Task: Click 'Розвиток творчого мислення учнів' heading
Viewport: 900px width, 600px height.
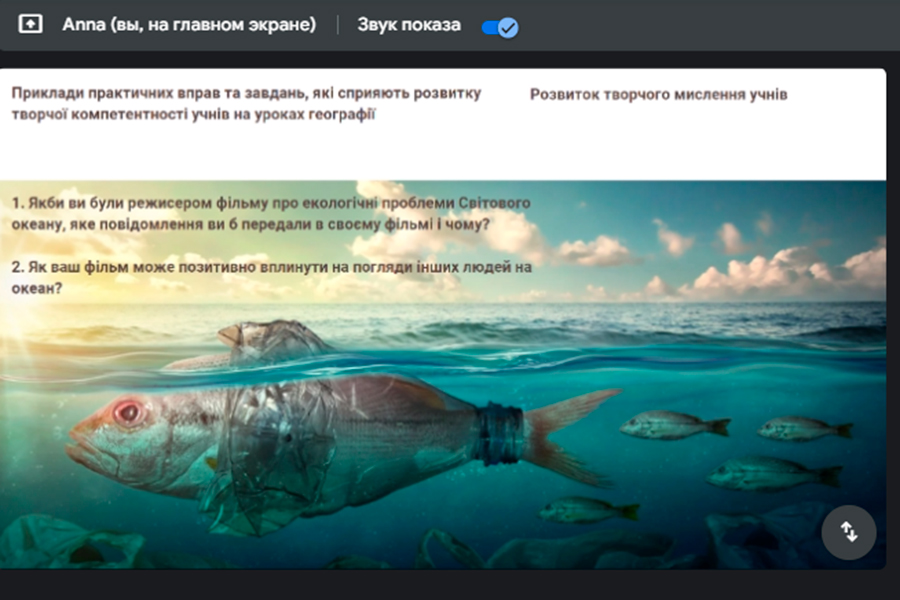Action: [x=658, y=94]
